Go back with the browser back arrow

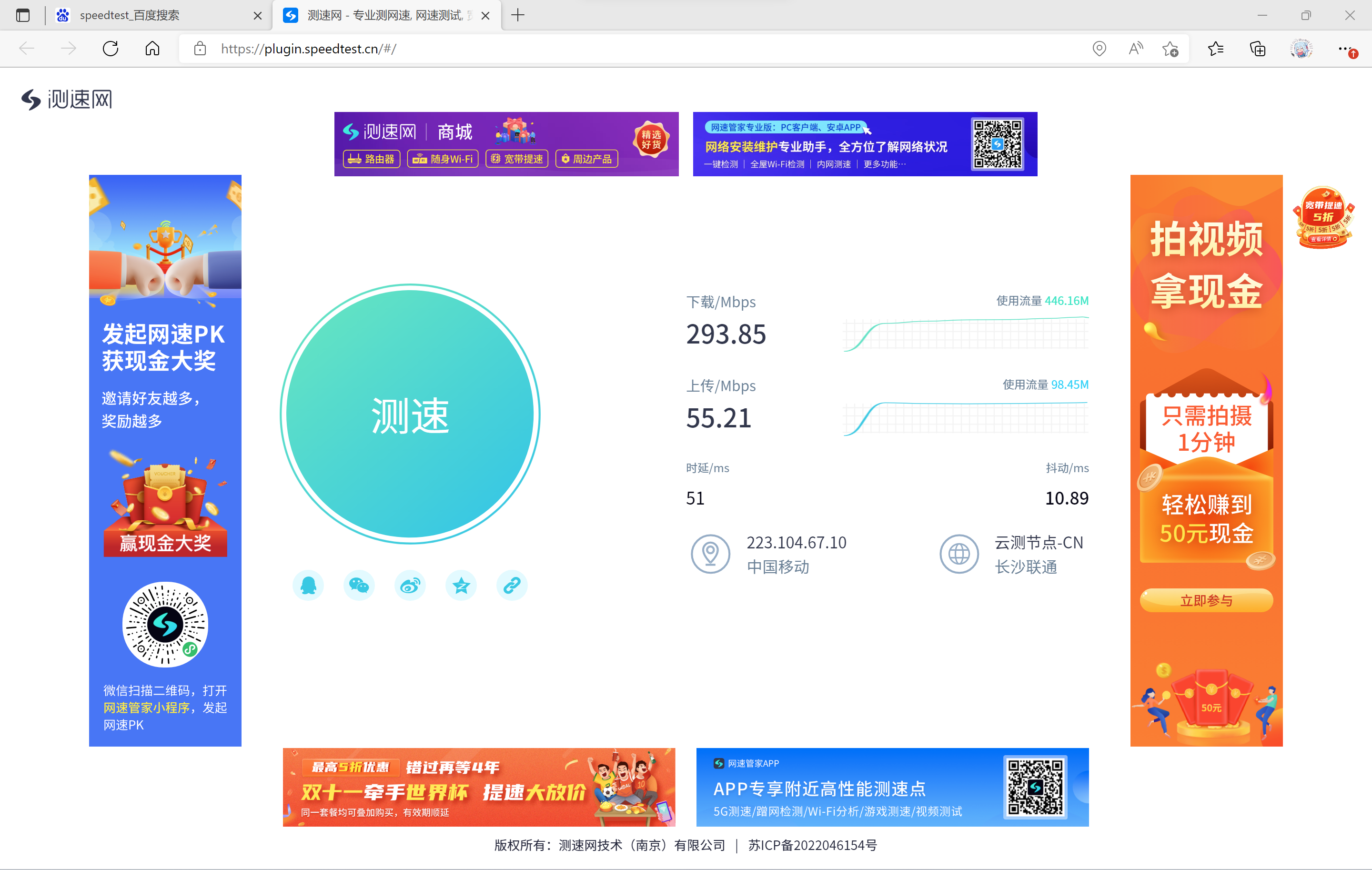coord(27,49)
